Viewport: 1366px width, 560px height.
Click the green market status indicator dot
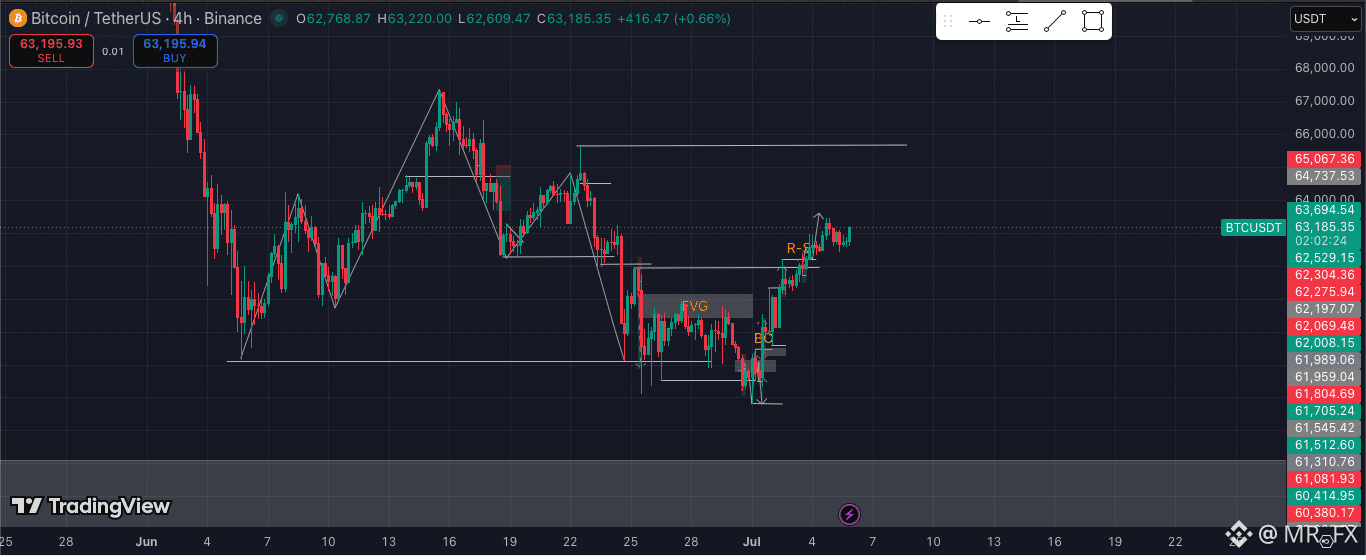point(279,18)
